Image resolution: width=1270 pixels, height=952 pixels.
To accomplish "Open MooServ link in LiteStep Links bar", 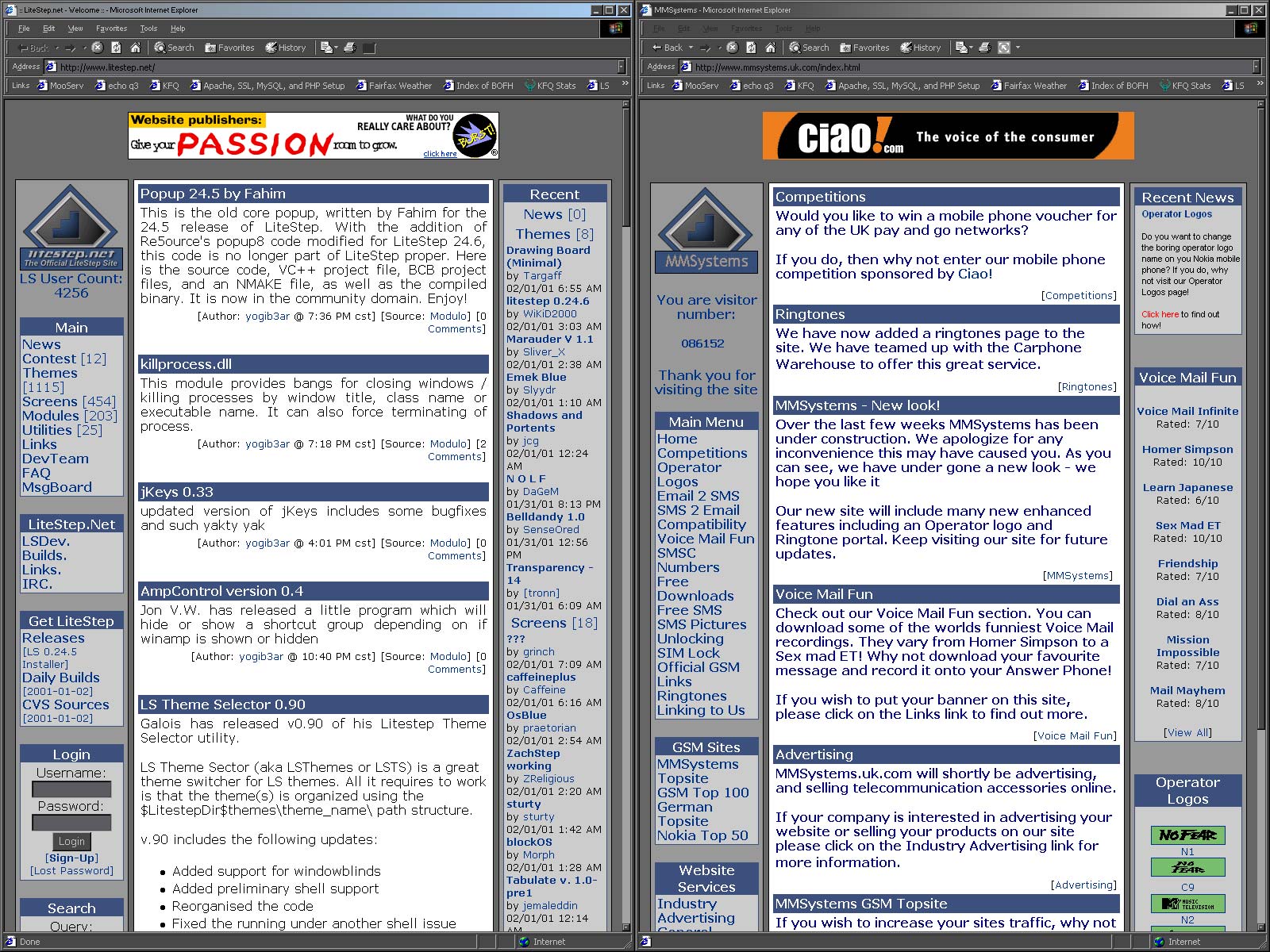I will pyautogui.click(x=60, y=86).
